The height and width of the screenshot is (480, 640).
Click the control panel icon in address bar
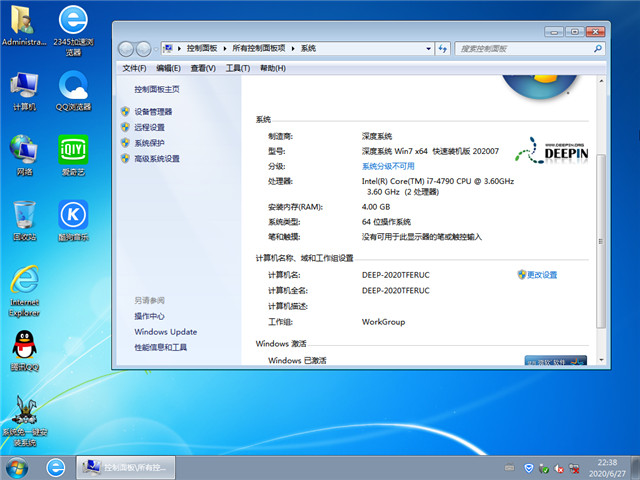(x=168, y=49)
